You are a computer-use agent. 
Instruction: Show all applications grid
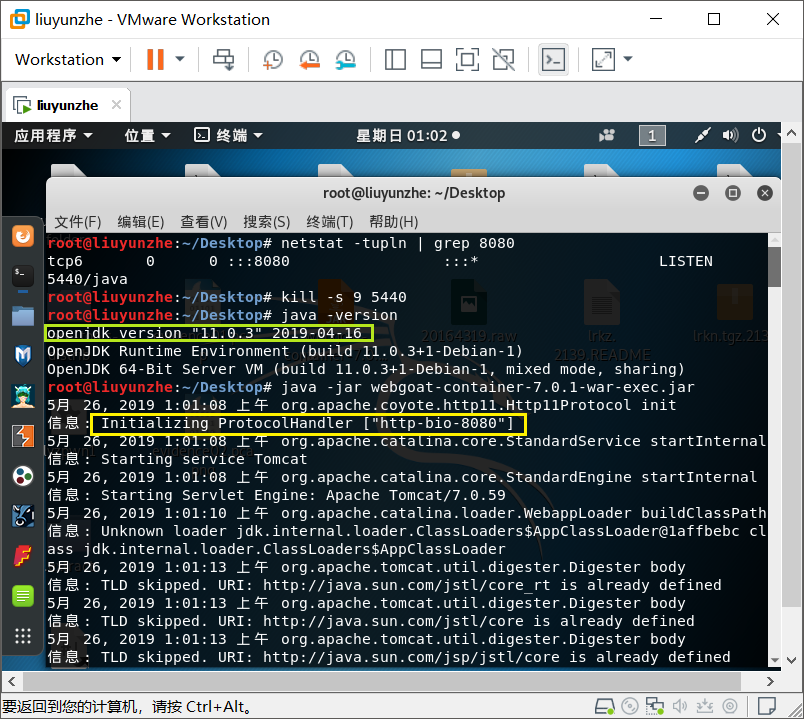(x=23, y=636)
